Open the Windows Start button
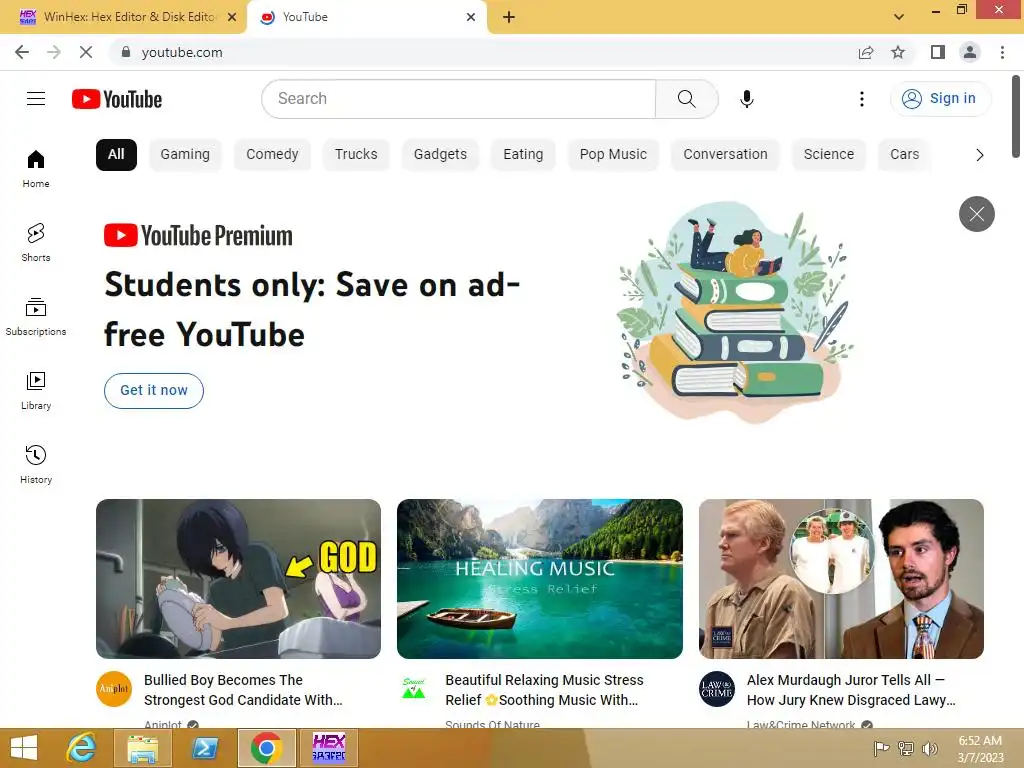This screenshot has width=1024, height=768. [x=24, y=748]
